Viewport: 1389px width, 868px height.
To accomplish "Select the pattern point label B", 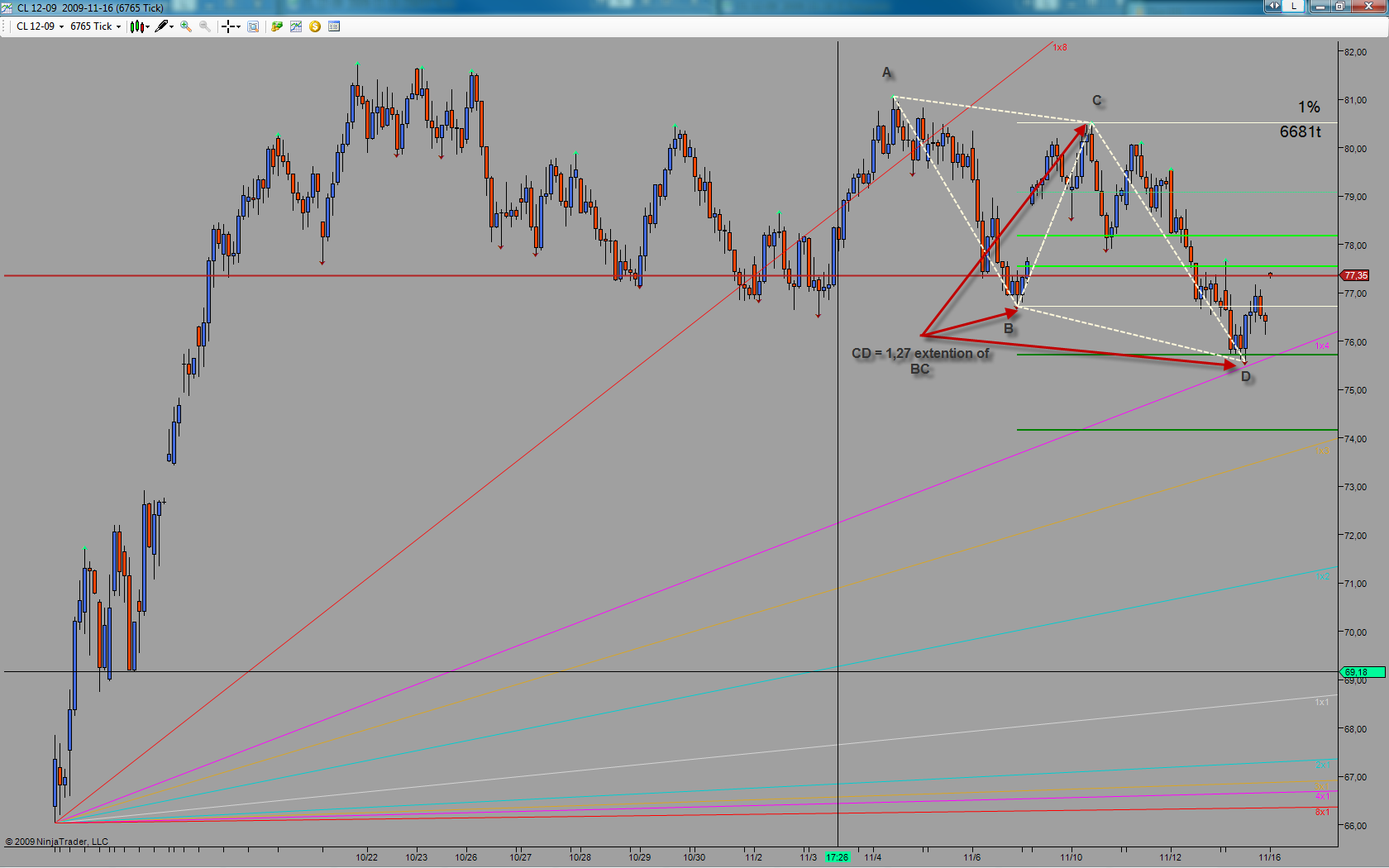I will (1009, 328).
